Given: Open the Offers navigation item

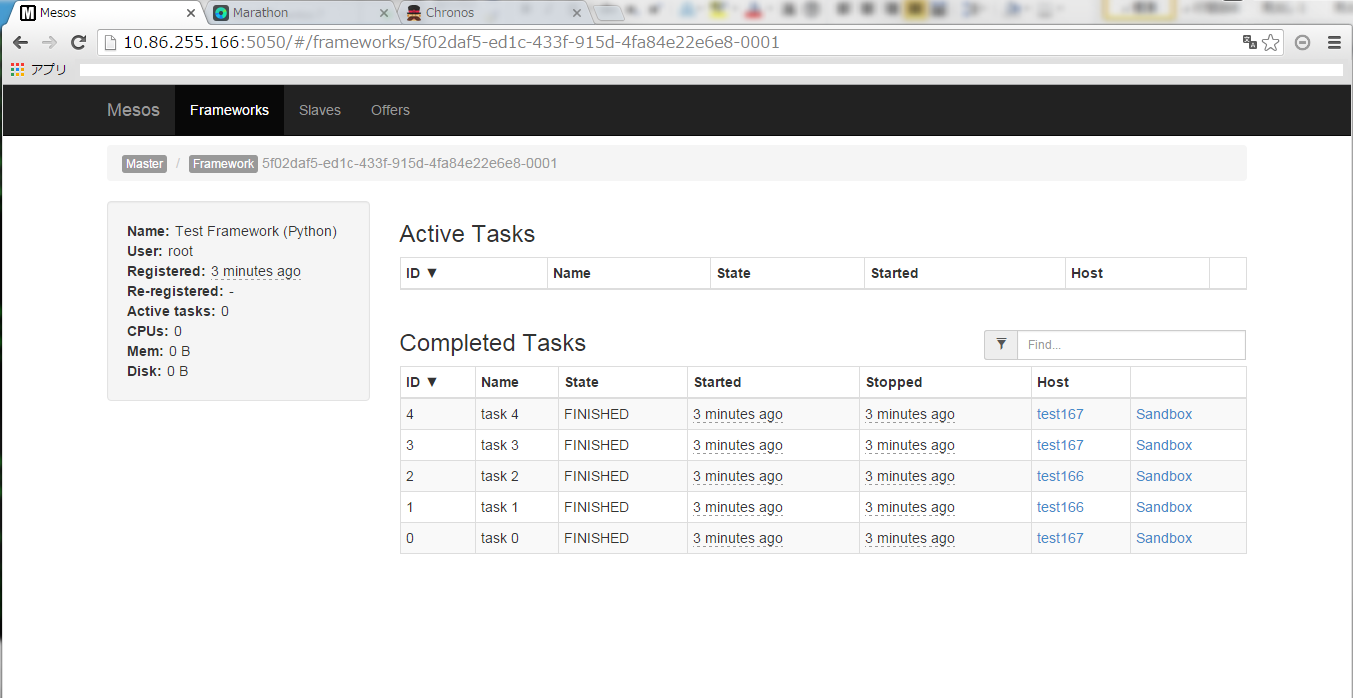Looking at the screenshot, I should point(390,110).
